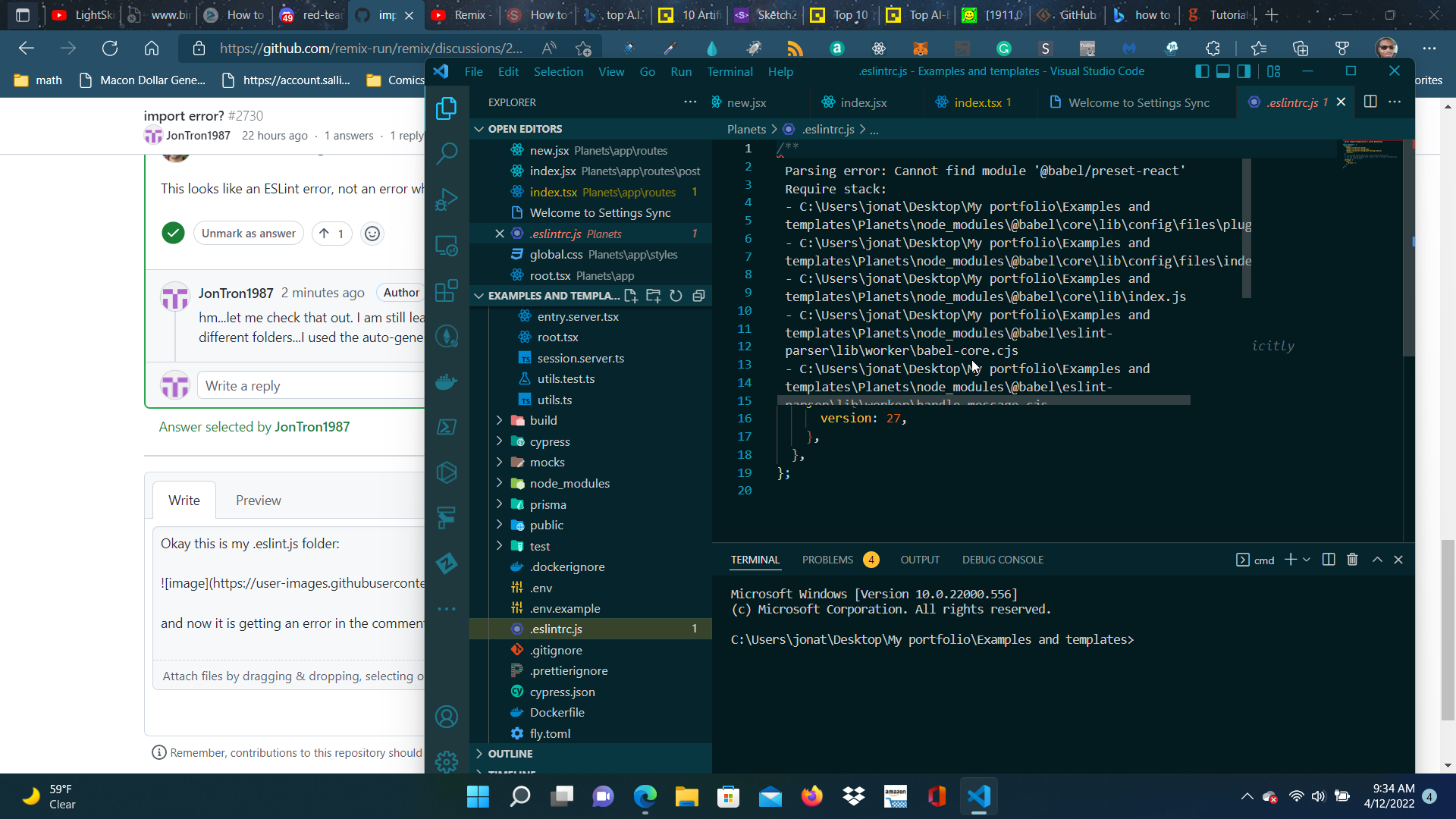Image resolution: width=1456 pixels, height=819 pixels.
Task: Close .eslintrc.js in Open Editors list
Action: [500, 234]
